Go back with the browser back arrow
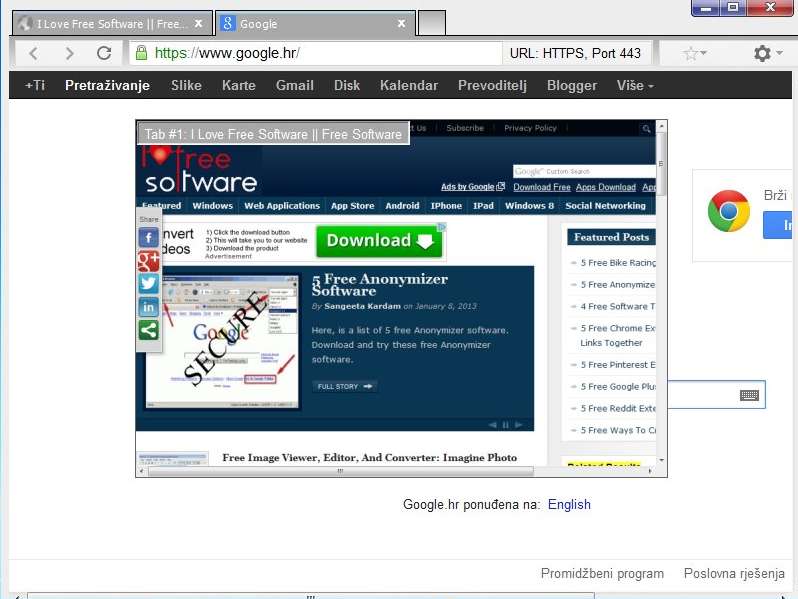This screenshot has width=798, height=599. pyautogui.click(x=34, y=53)
